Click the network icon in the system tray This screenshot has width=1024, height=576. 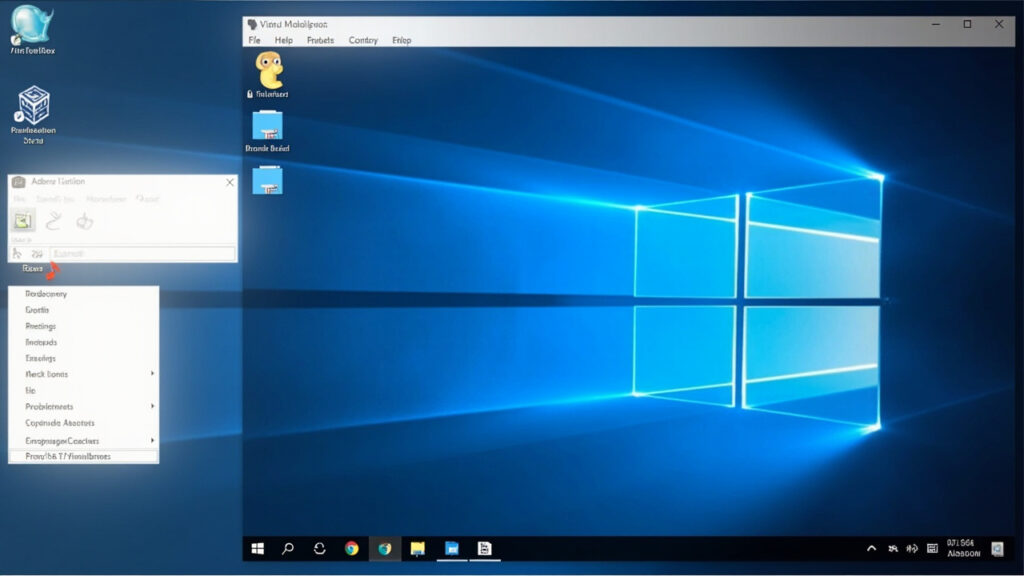click(893, 549)
